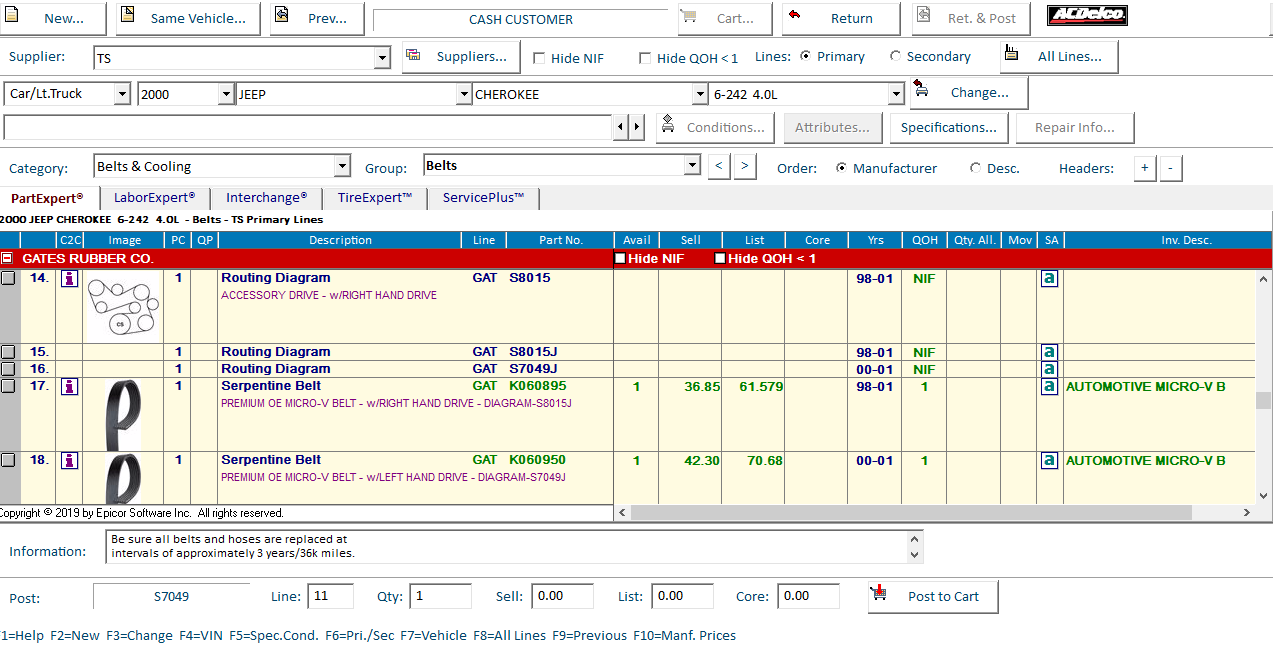Click the New... button
Screen dimensions: 1273x651
click(53, 18)
